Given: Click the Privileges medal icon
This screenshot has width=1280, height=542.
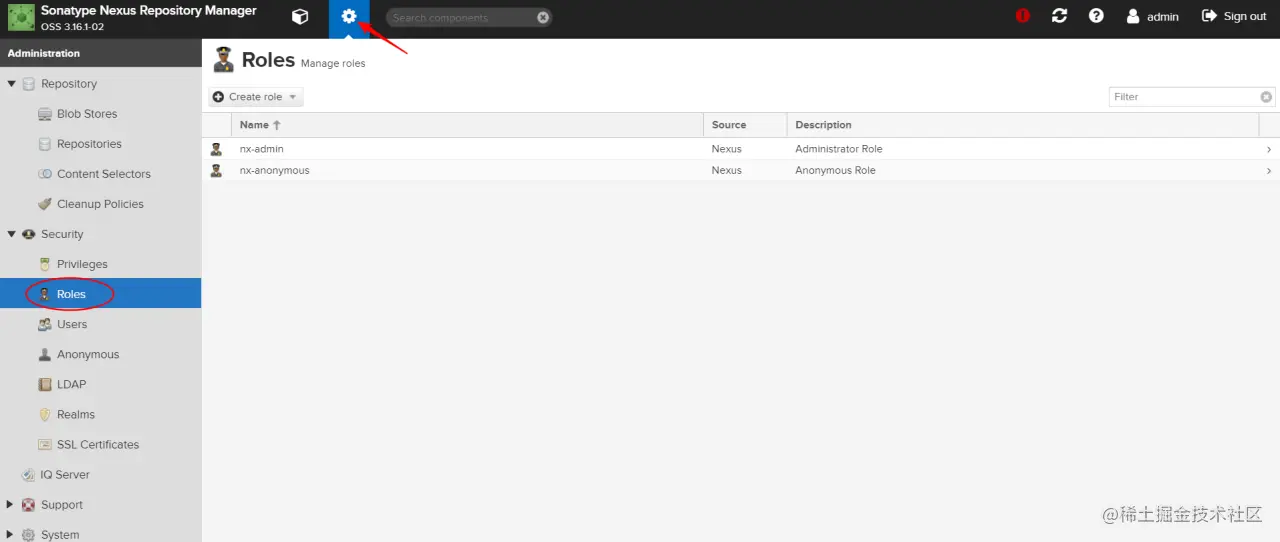Looking at the screenshot, I should [x=45, y=264].
